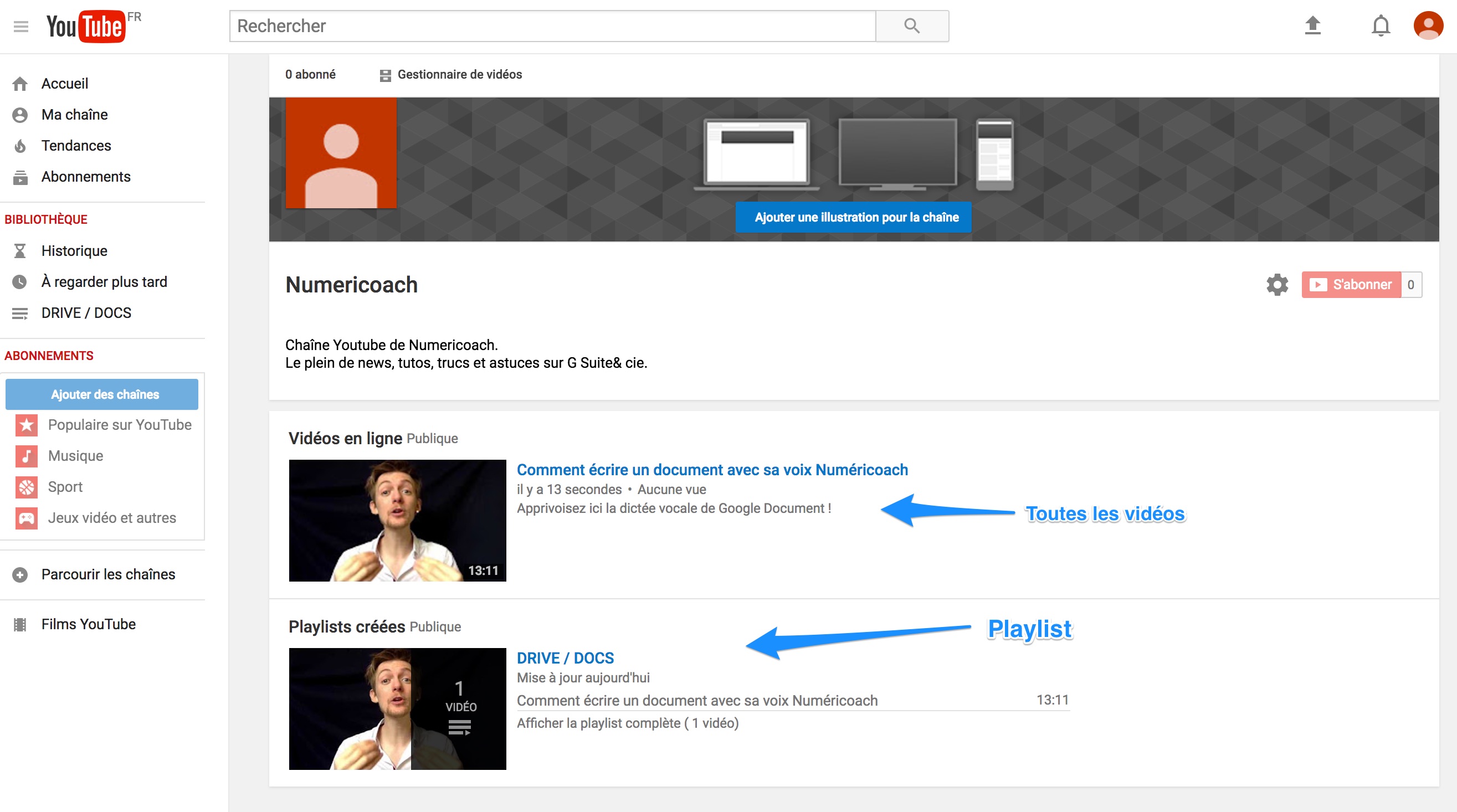Open Jeux vidéo et autres channel
1457x812 pixels.
(x=112, y=518)
